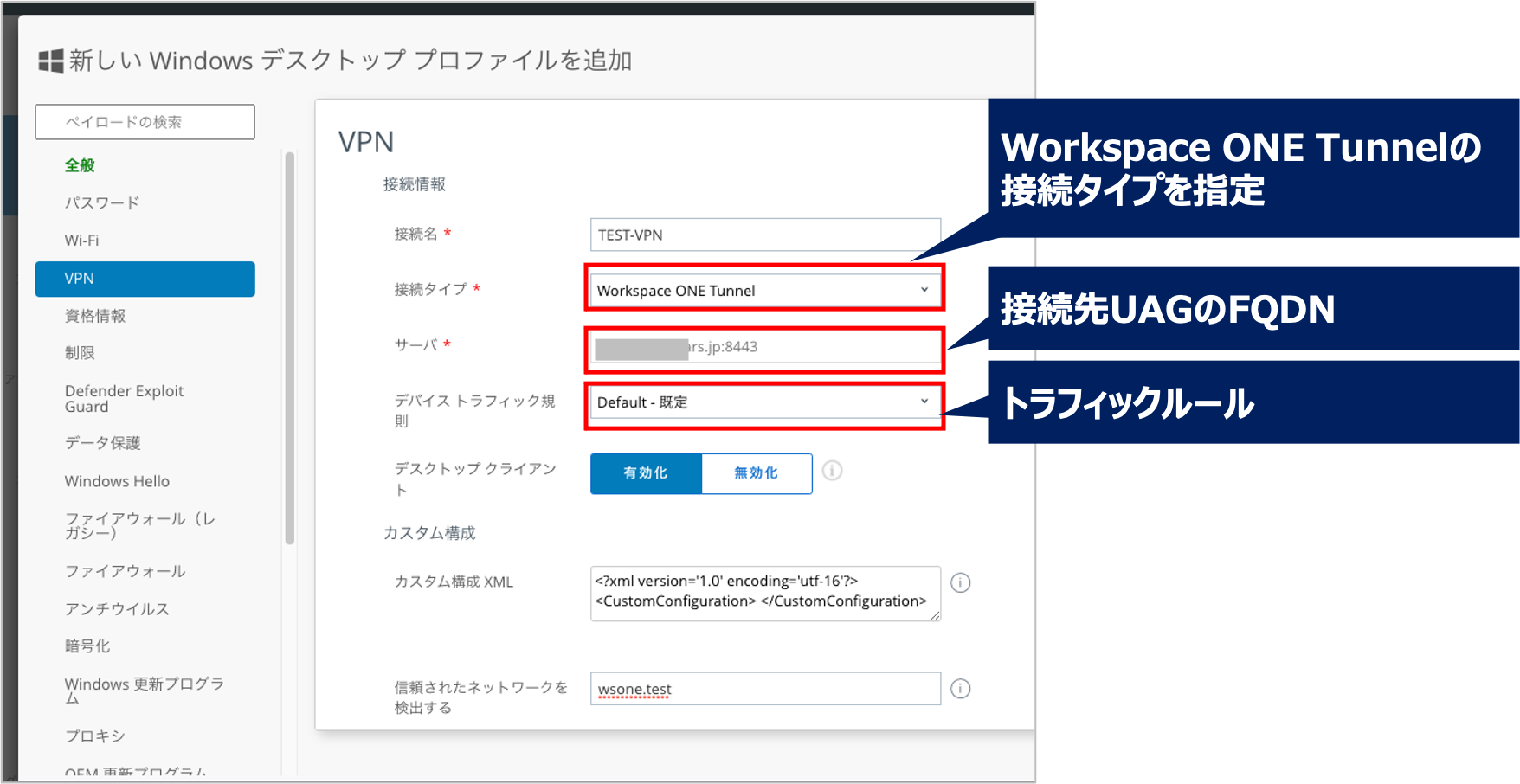Click the サーバ address input field

pyautogui.click(x=764, y=347)
